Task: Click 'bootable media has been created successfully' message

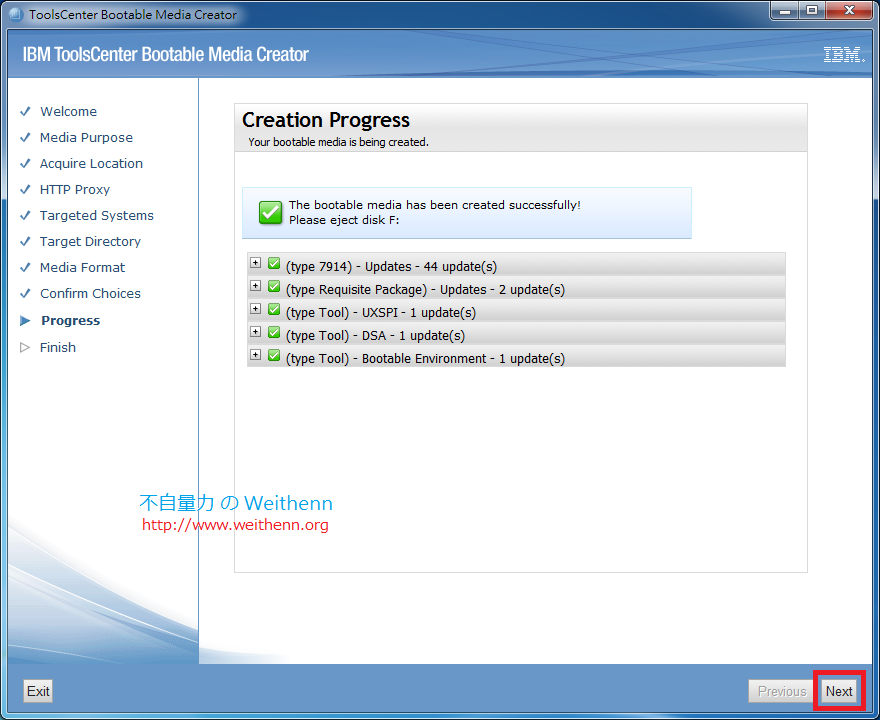Action: tap(435, 205)
